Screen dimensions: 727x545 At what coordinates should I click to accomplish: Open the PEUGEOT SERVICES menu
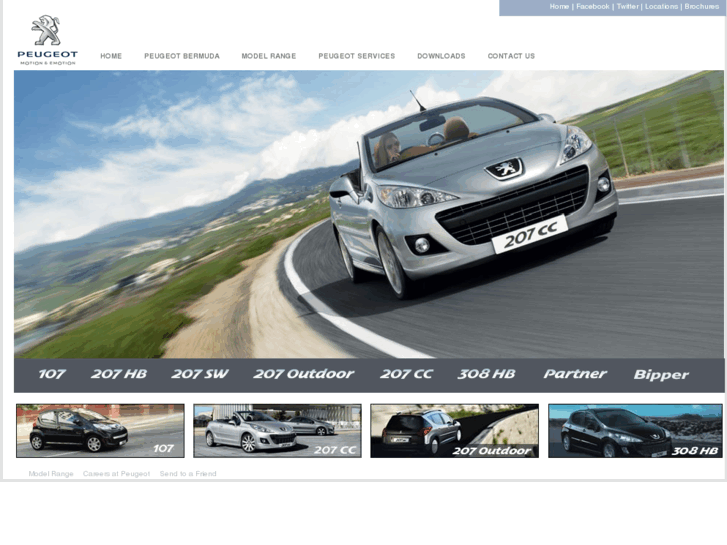pos(357,56)
